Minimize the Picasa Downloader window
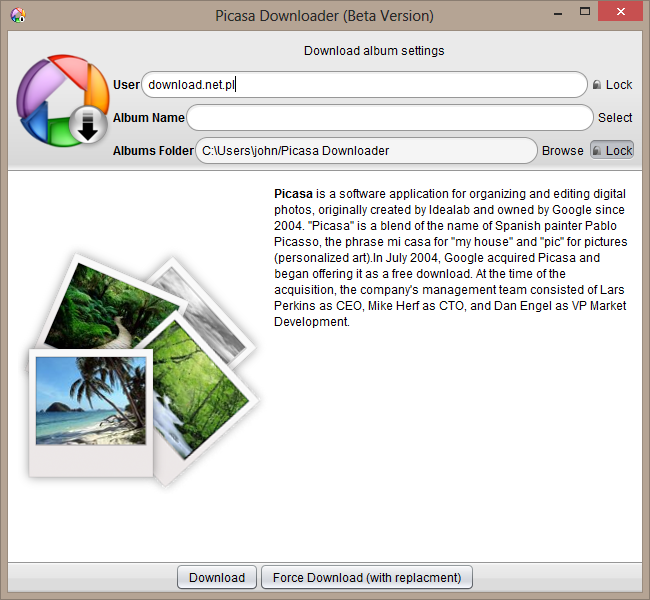 558,13
